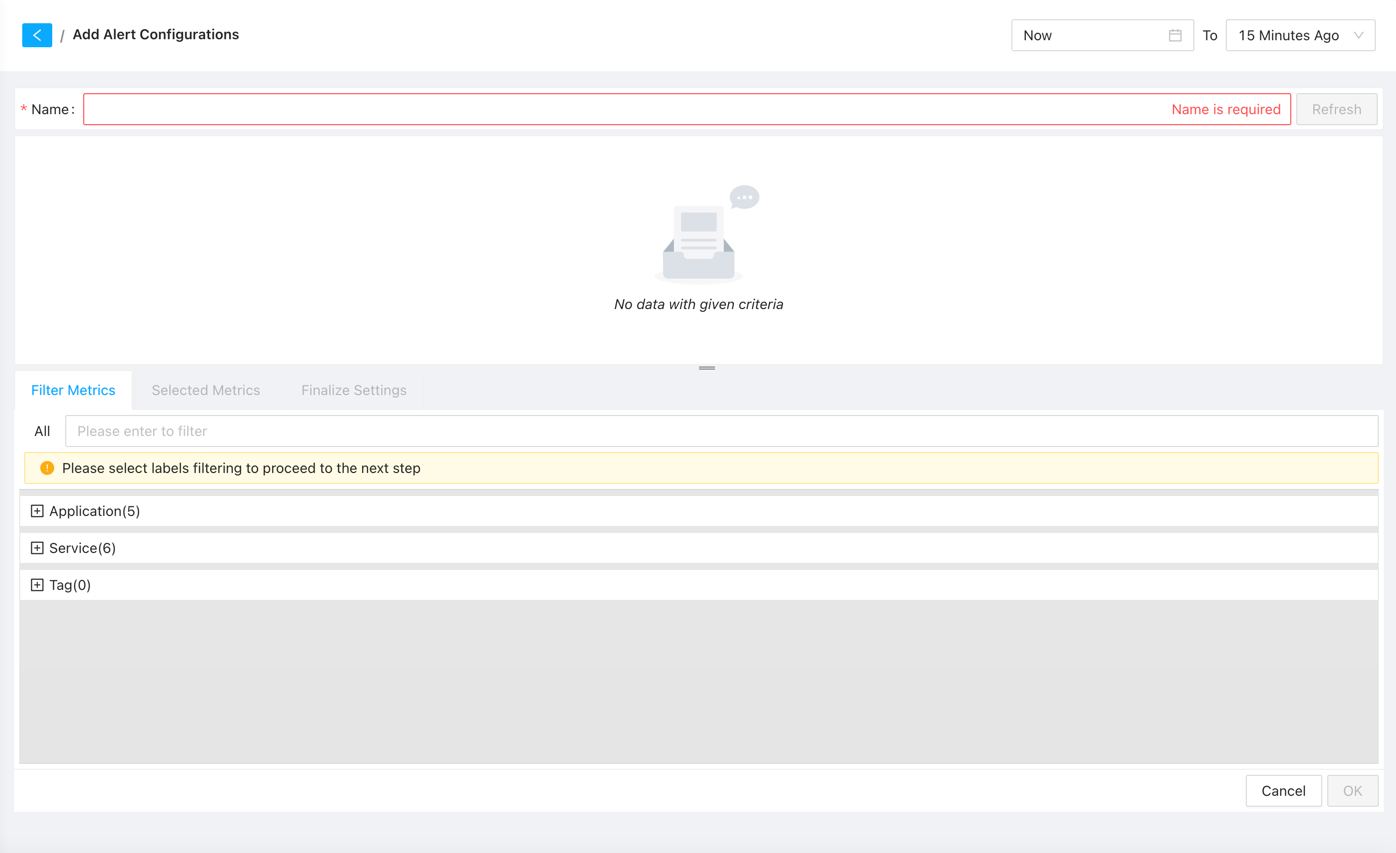Click the orange warning icon in banner
This screenshot has height=853, width=1396.
point(47,468)
